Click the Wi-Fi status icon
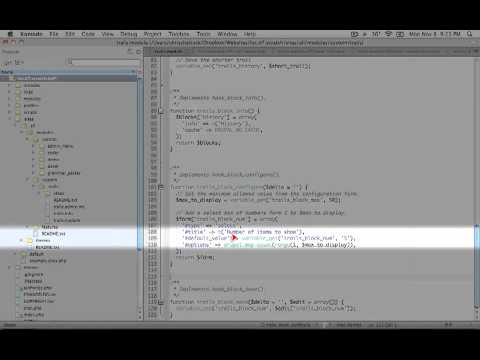The width and height of the screenshot is (480, 360). (x=388, y=34)
